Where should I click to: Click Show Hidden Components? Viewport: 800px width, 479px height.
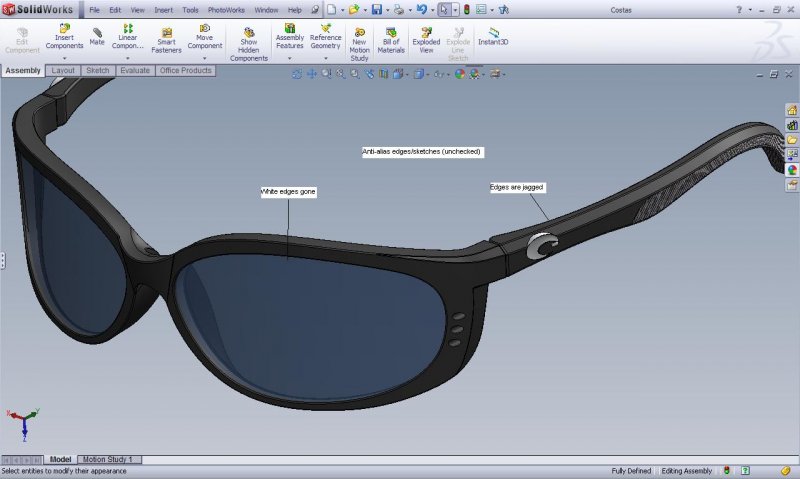click(248, 45)
